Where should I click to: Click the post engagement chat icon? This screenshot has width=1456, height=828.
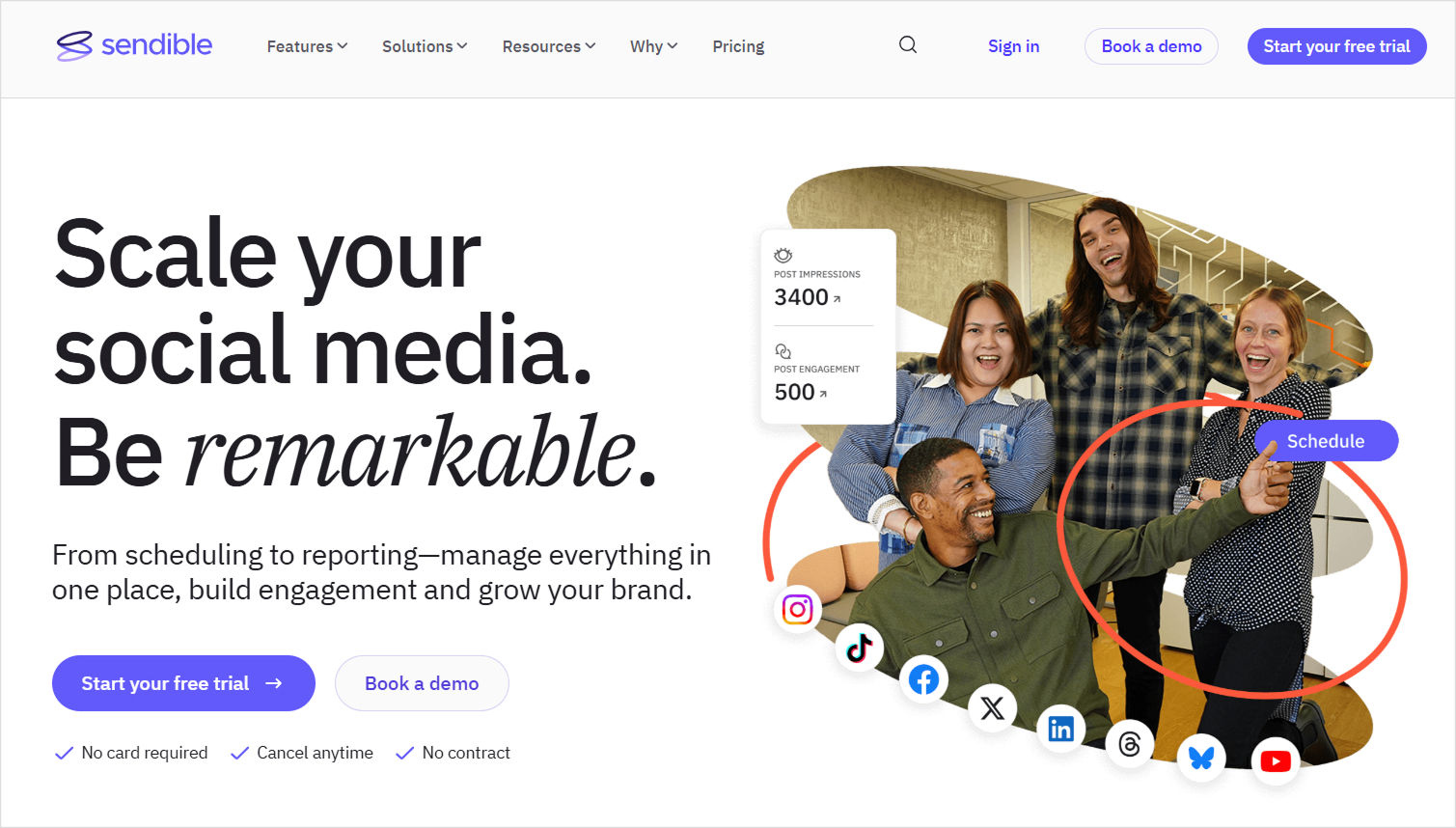783,350
